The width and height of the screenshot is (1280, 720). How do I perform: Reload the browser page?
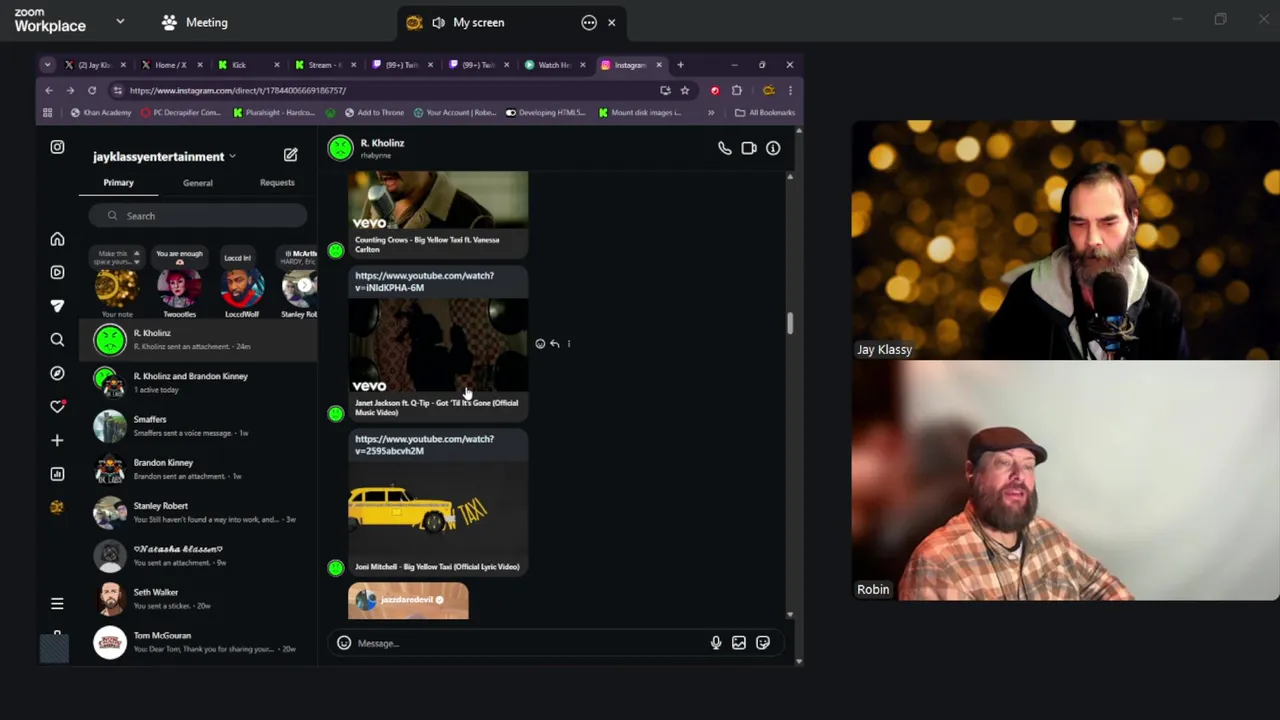(92, 90)
